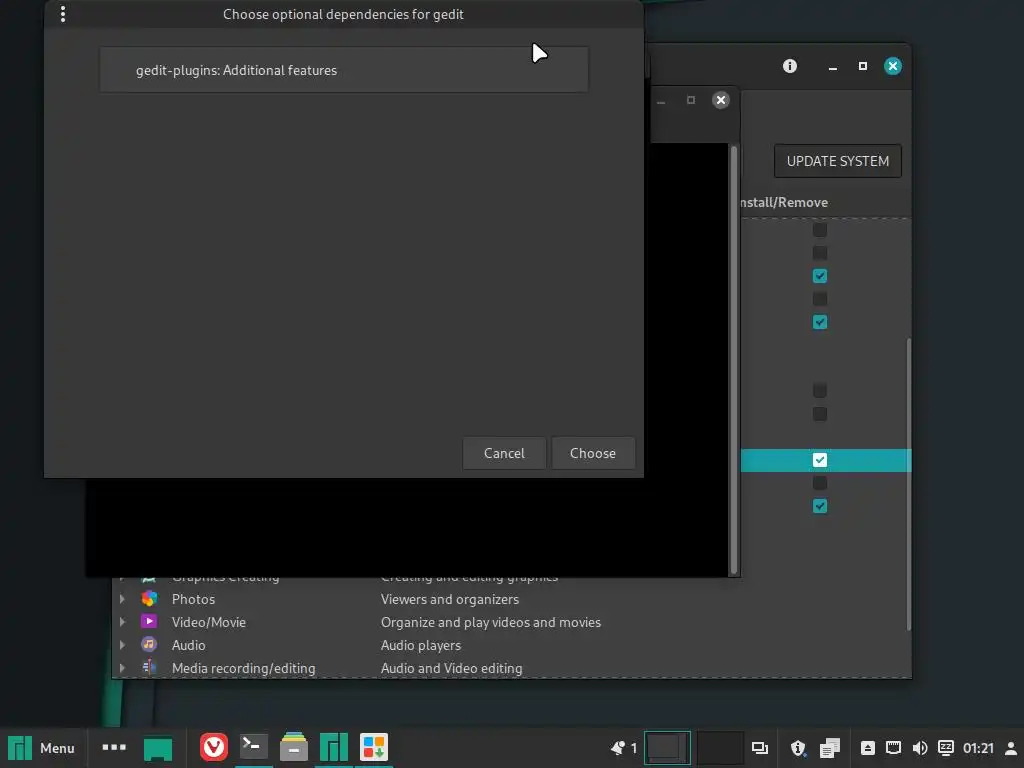Click the Choose button to confirm dependencies
The width and height of the screenshot is (1024, 768).
pos(593,453)
